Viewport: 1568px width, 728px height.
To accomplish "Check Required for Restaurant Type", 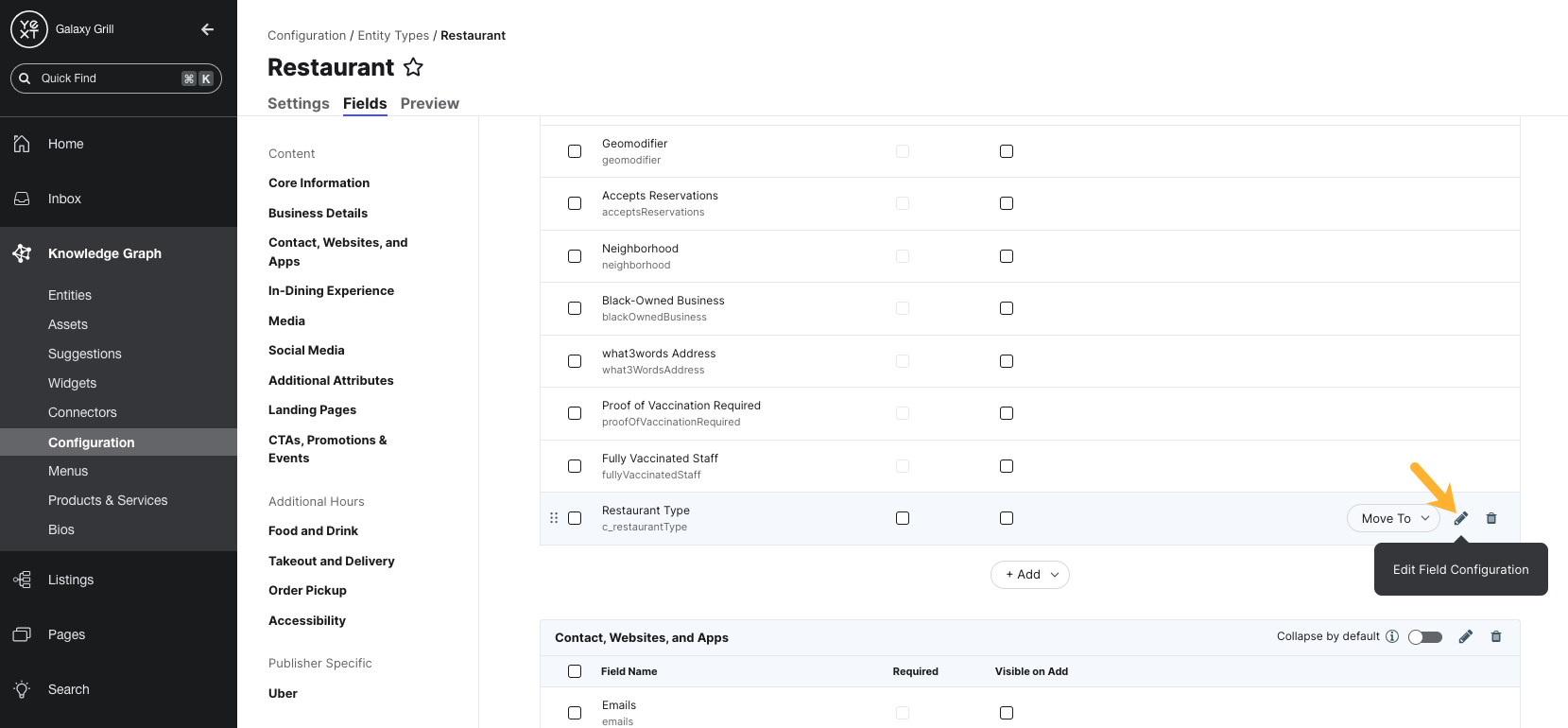I will pos(903,518).
